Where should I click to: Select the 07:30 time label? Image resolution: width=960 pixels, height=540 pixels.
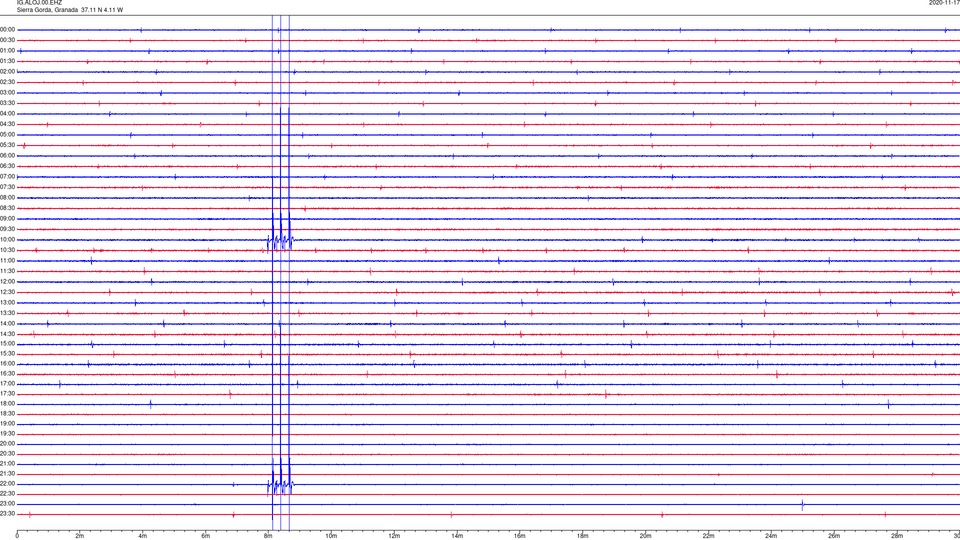[7, 187]
